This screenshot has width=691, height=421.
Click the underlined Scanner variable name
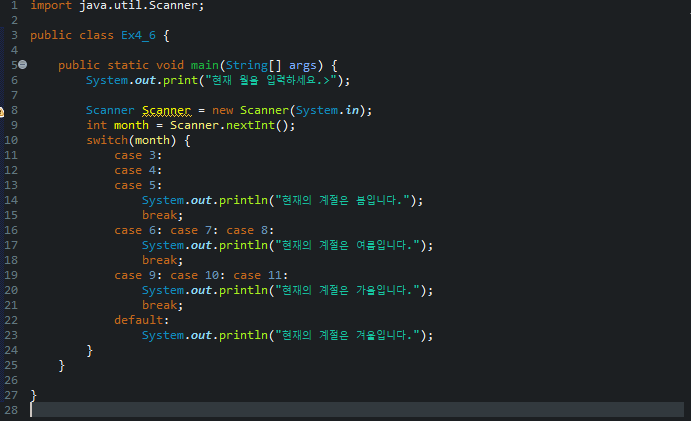coord(167,110)
